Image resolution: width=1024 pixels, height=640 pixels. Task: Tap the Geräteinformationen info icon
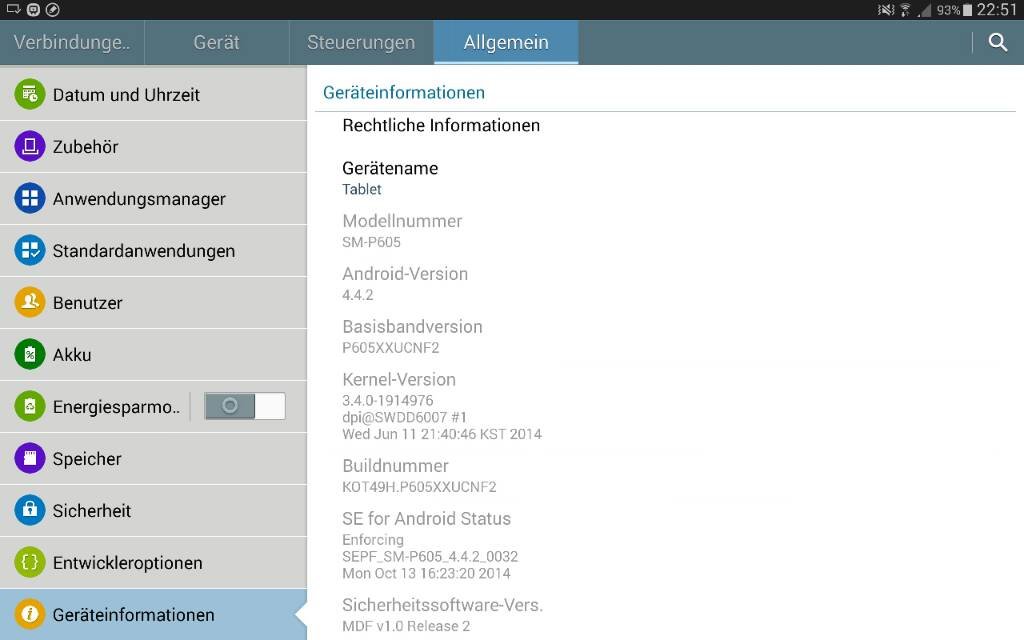(x=30, y=615)
